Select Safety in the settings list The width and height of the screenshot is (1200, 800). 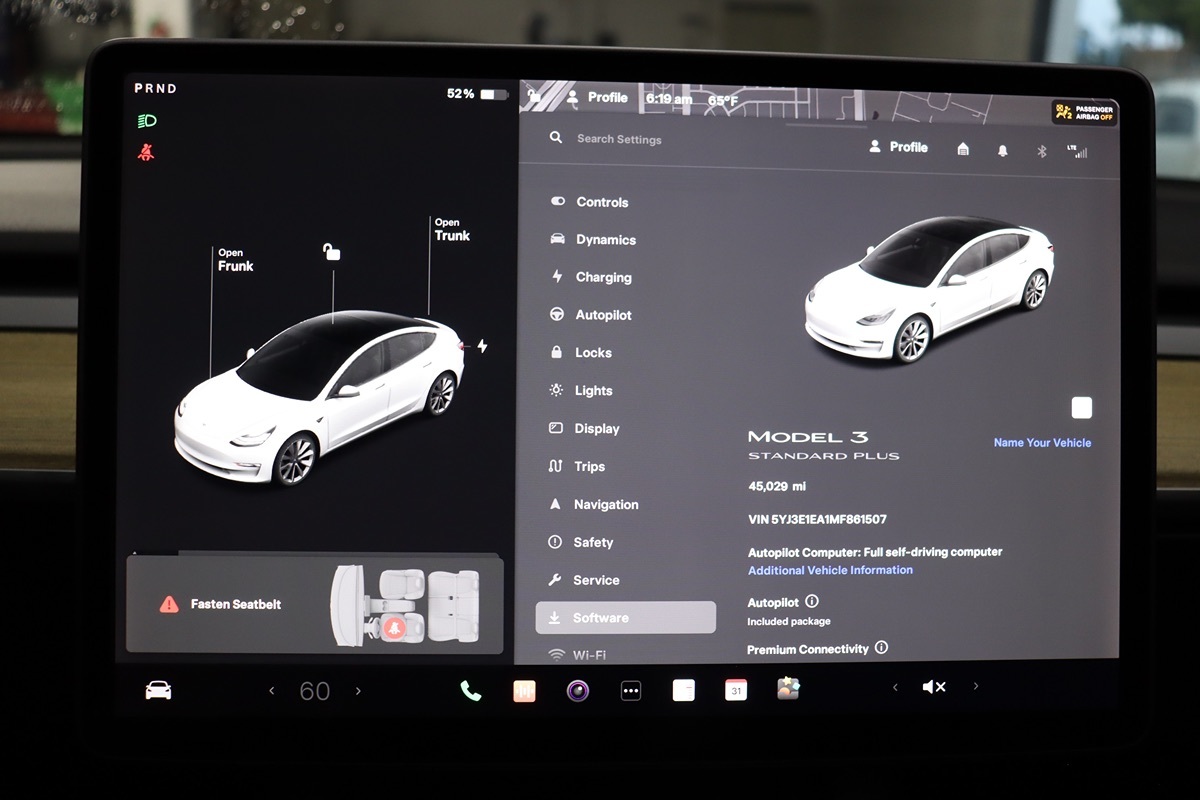click(581, 542)
